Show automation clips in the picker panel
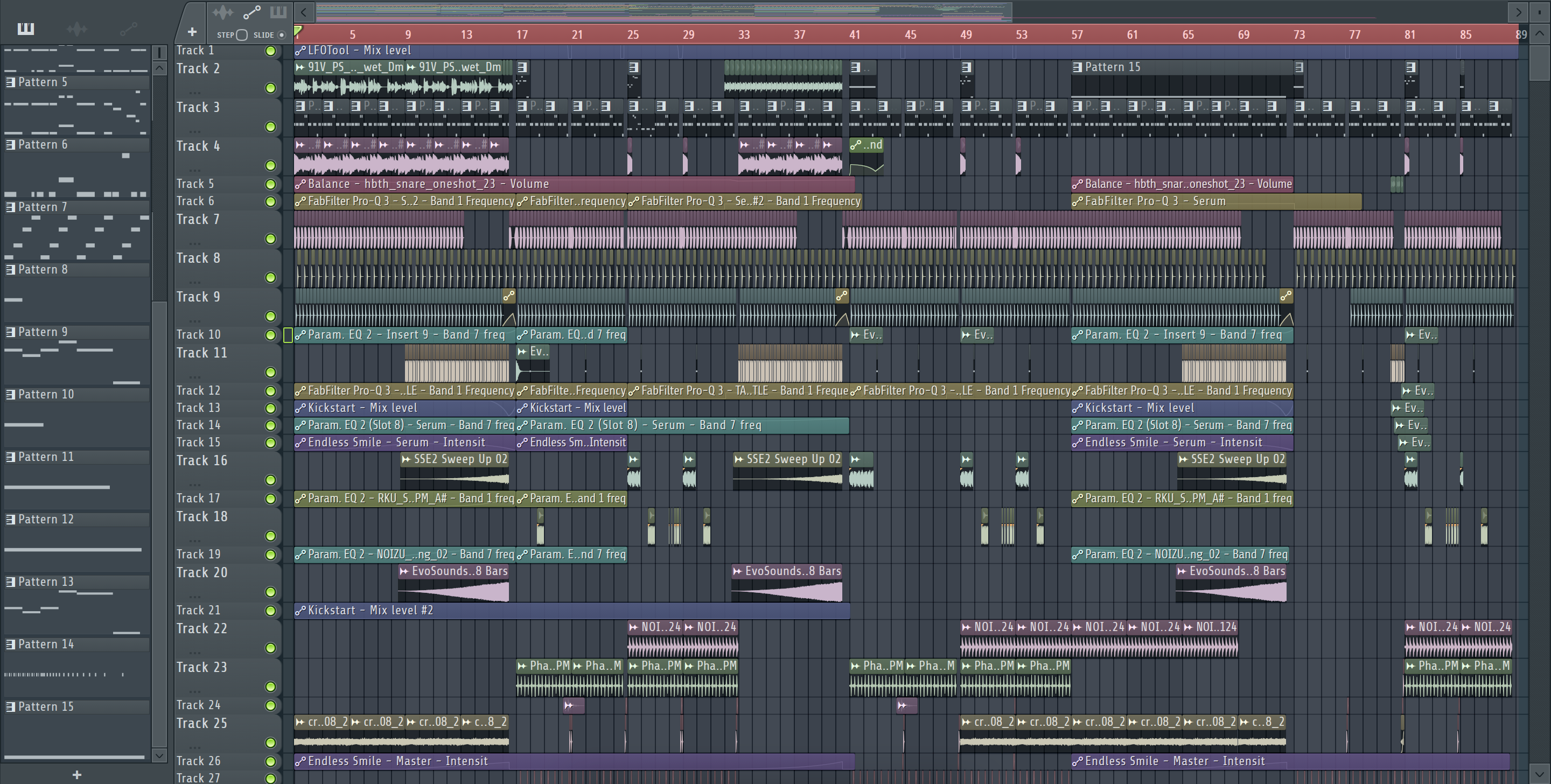The image size is (1551, 784). click(x=128, y=29)
